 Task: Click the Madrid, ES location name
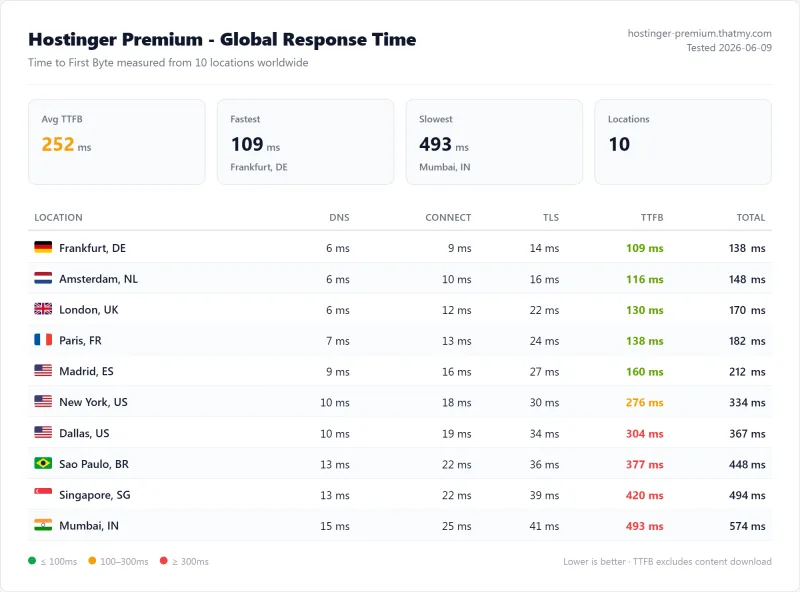86,371
